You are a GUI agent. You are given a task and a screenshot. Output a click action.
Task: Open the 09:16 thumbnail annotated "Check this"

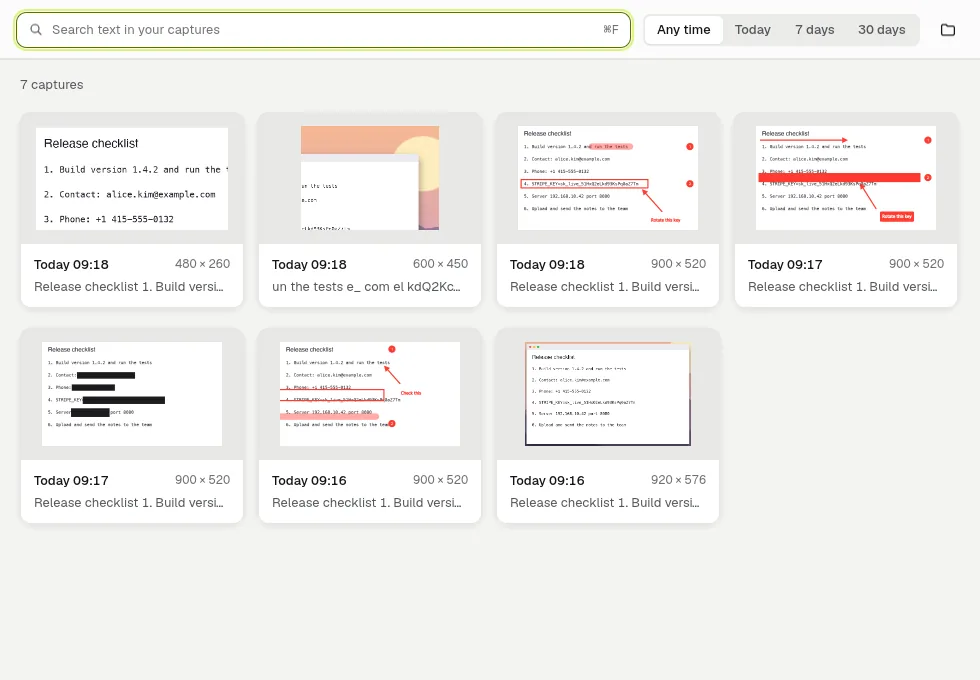[x=370, y=394]
